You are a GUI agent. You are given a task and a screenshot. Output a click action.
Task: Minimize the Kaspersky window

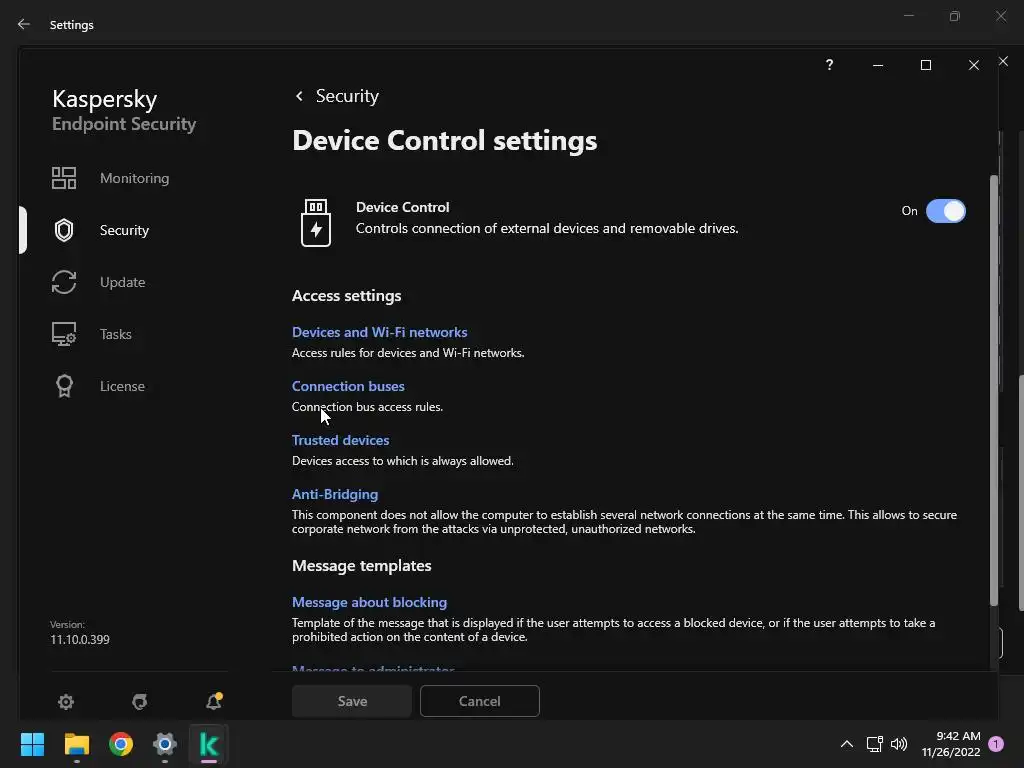pyautogui.click(x=878, y=65)
